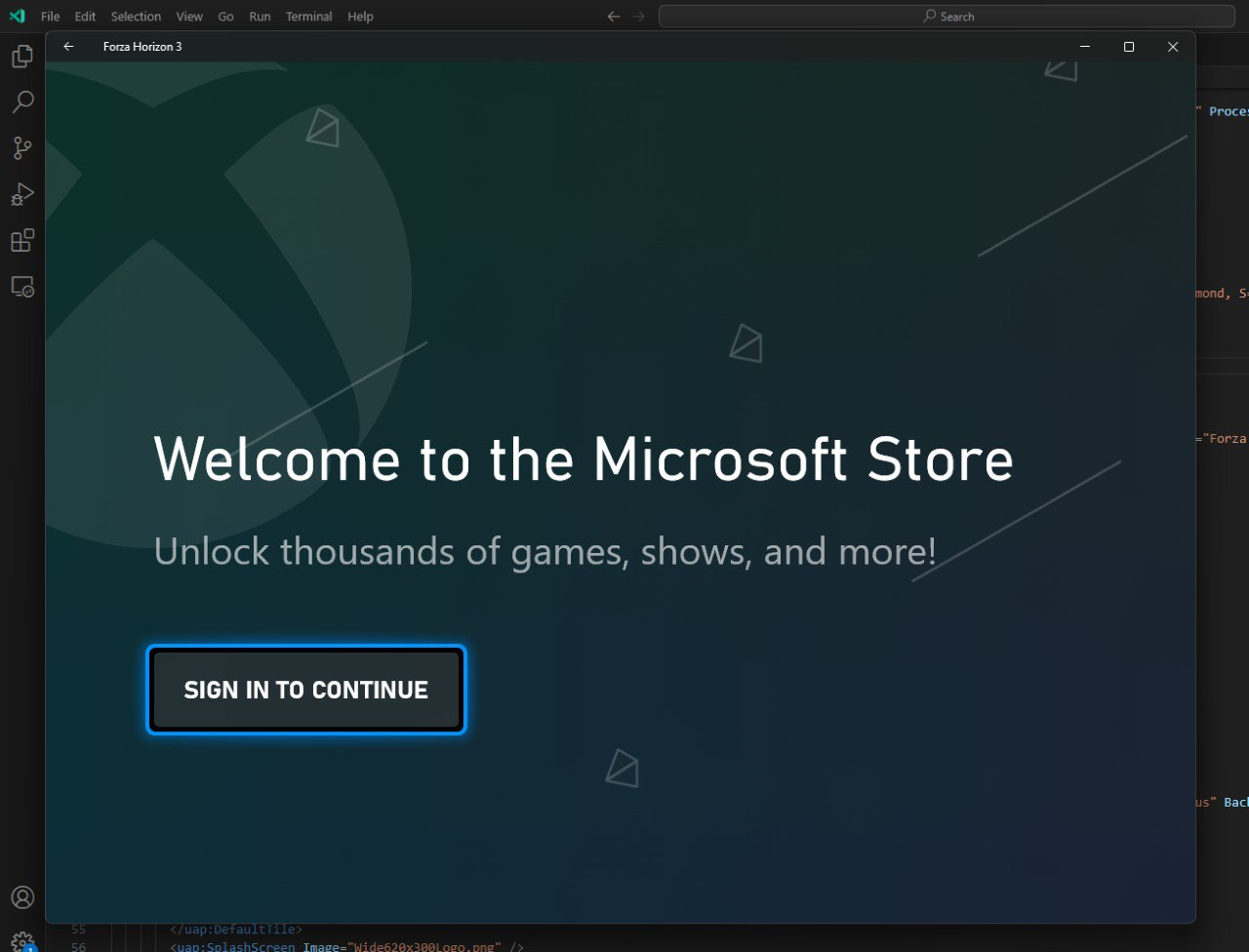Open the Edit menu
Viewport: 1249px width, 952px height.
(86, 17)
